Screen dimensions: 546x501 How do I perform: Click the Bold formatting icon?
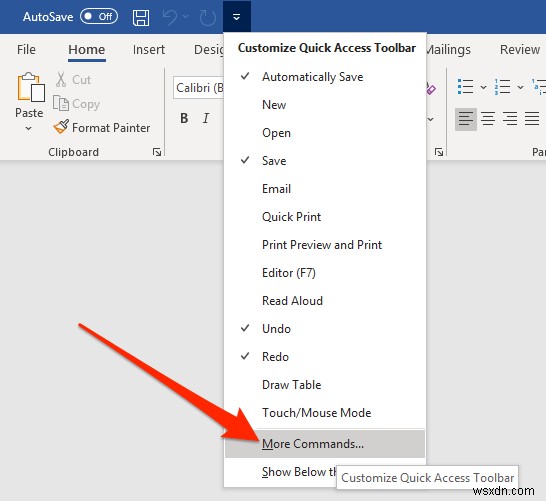[184, 118]
